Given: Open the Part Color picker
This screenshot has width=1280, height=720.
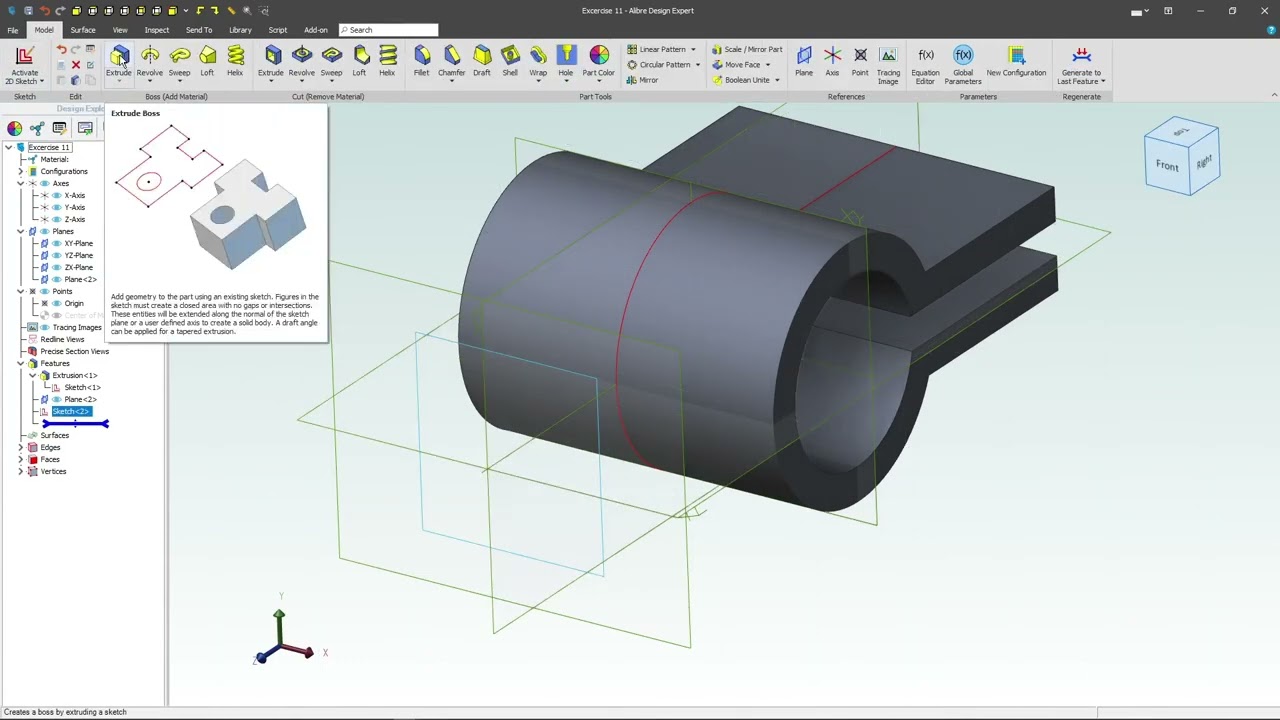Looking at the screenshot, I should pos(599,60).
